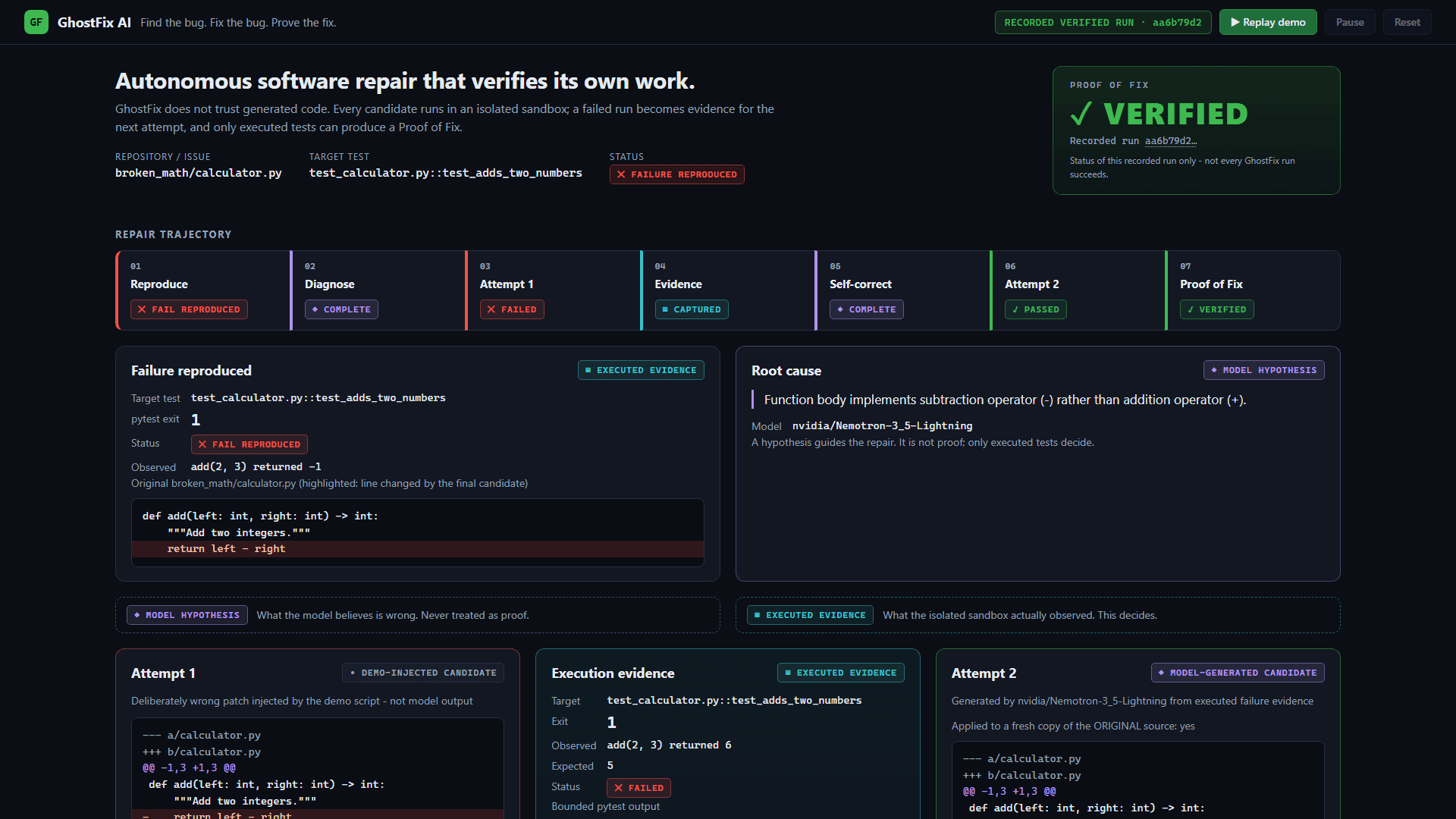This screenshot has width=1456, height=819.
Task: Click the GhostFix AI GF logo icon
Action: pos(36,22)
